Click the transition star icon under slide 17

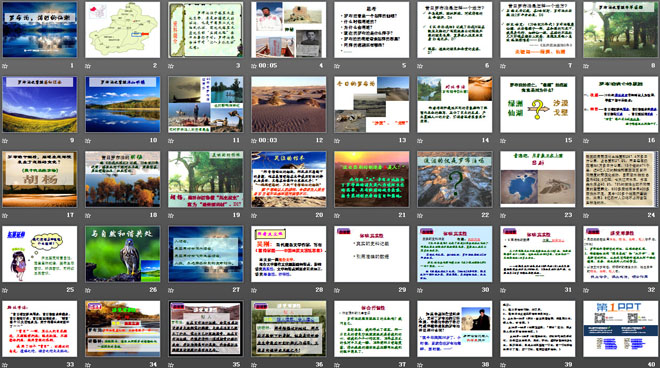coord(5,216)
